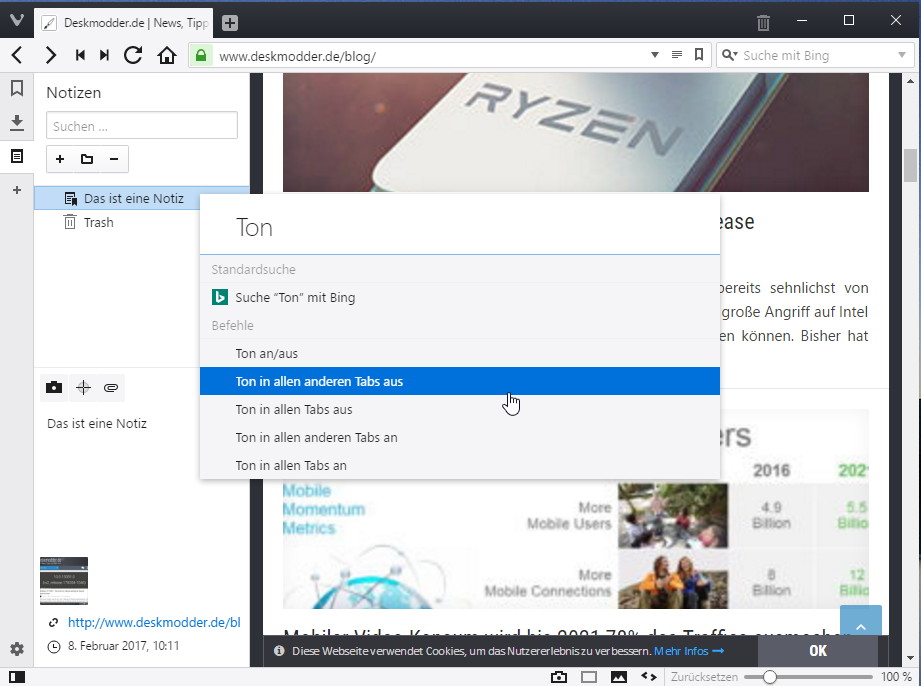Go to the home page
Screen dimensions: 921x686
[167, 55]
